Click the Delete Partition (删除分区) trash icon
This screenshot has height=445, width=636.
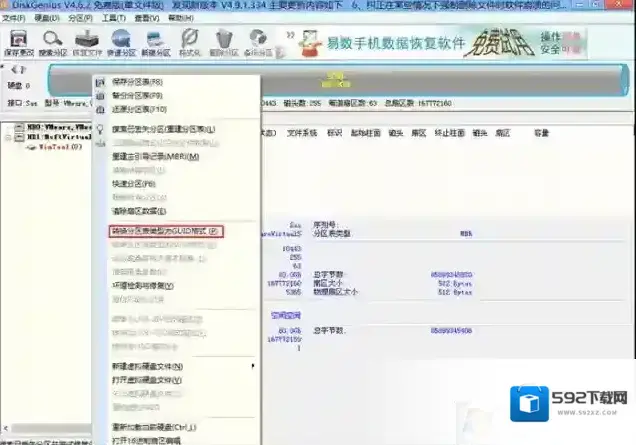coord(224,41)
